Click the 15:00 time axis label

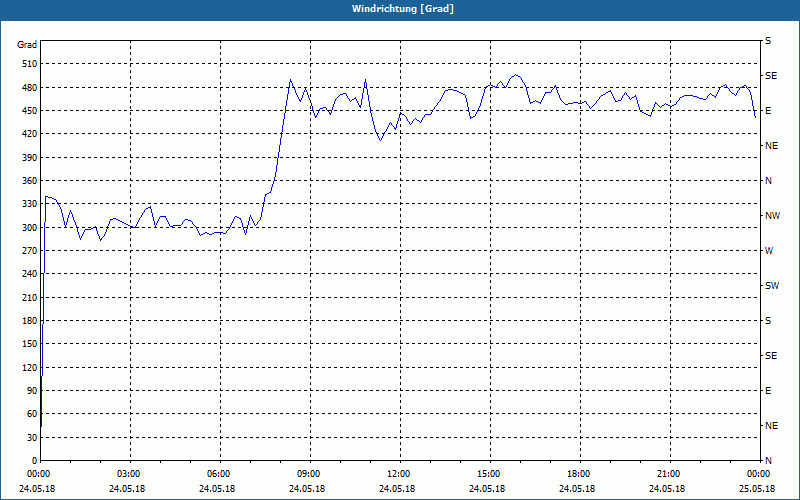click(x=490, y=474)
